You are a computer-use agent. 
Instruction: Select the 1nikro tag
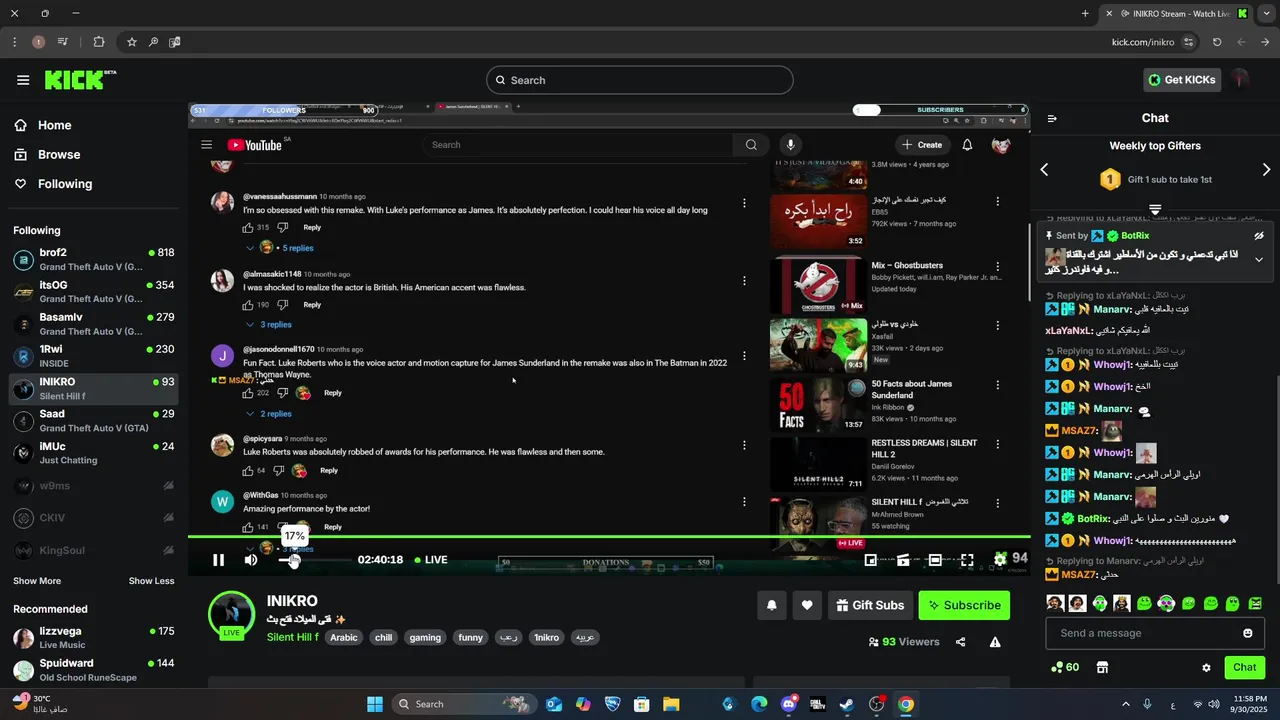tap(547, 637)
